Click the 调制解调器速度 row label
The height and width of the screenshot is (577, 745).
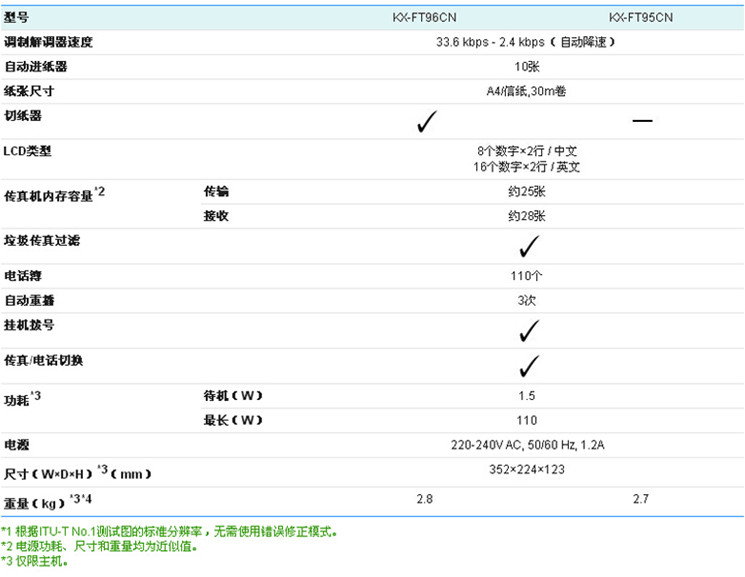click(48, 42)
